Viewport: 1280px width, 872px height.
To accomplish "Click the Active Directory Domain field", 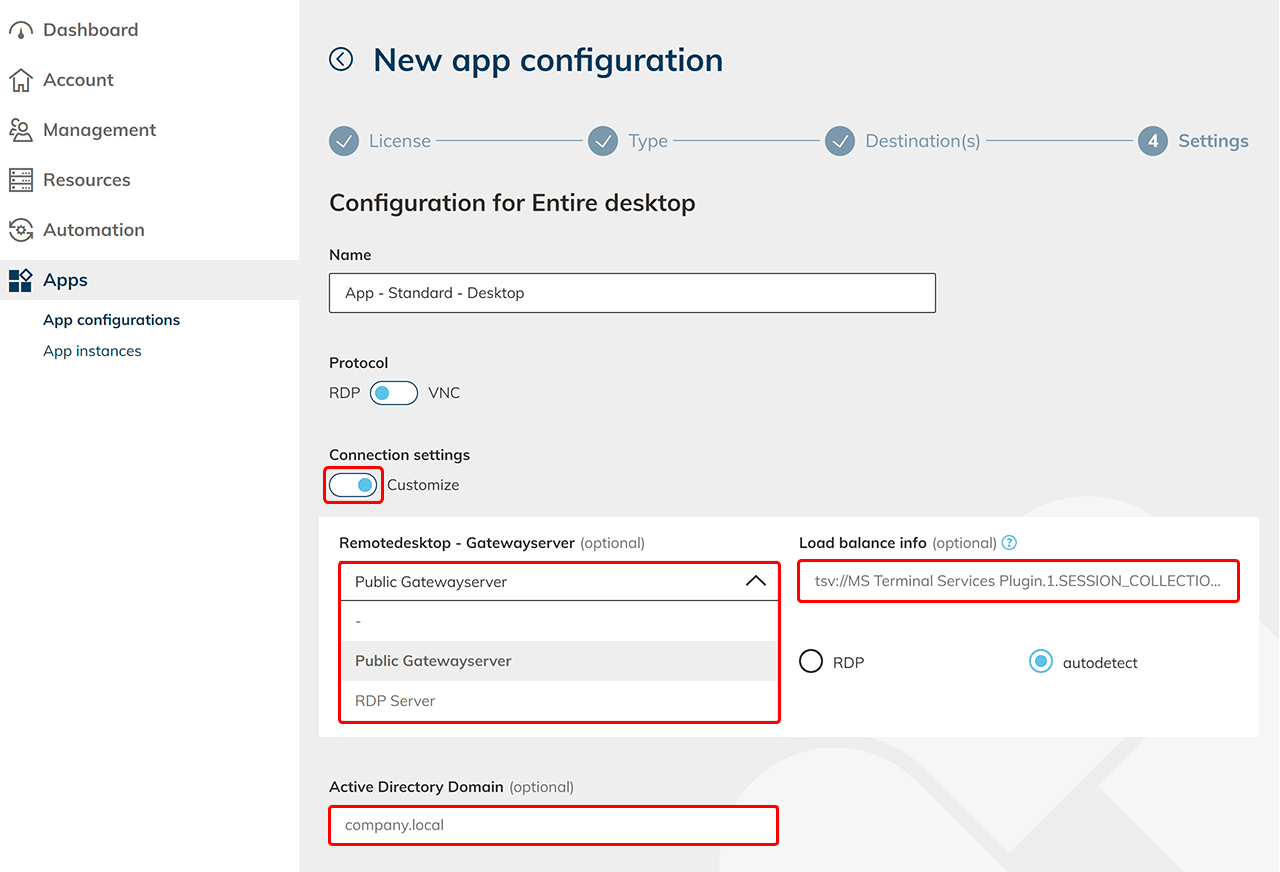I will coord(553,825).
